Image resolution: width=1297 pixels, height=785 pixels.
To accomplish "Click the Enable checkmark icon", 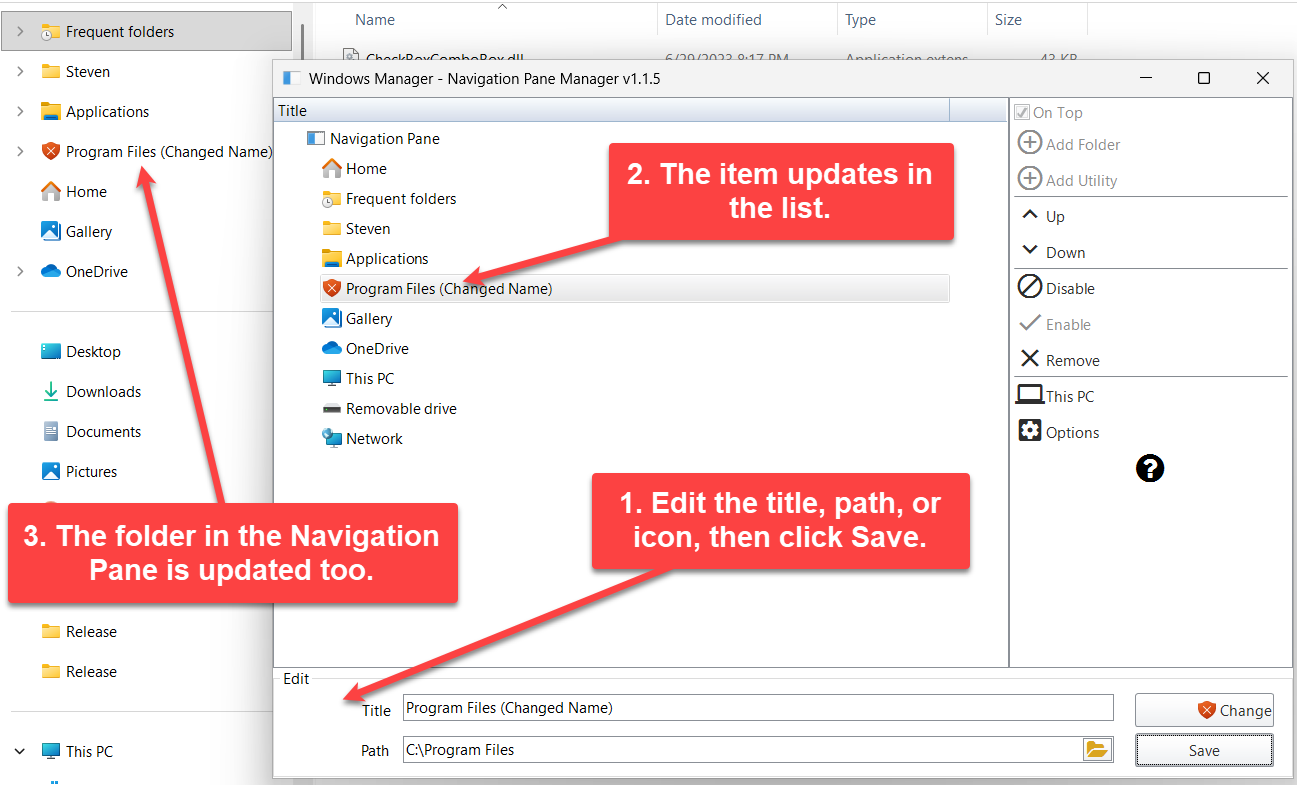I will click(1029, 323).
